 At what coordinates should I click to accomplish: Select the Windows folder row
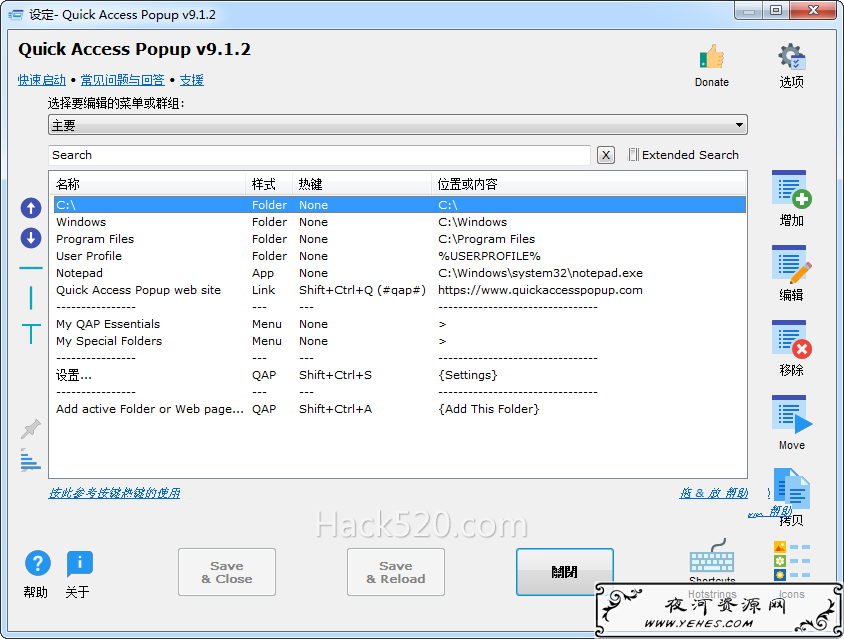399,222
